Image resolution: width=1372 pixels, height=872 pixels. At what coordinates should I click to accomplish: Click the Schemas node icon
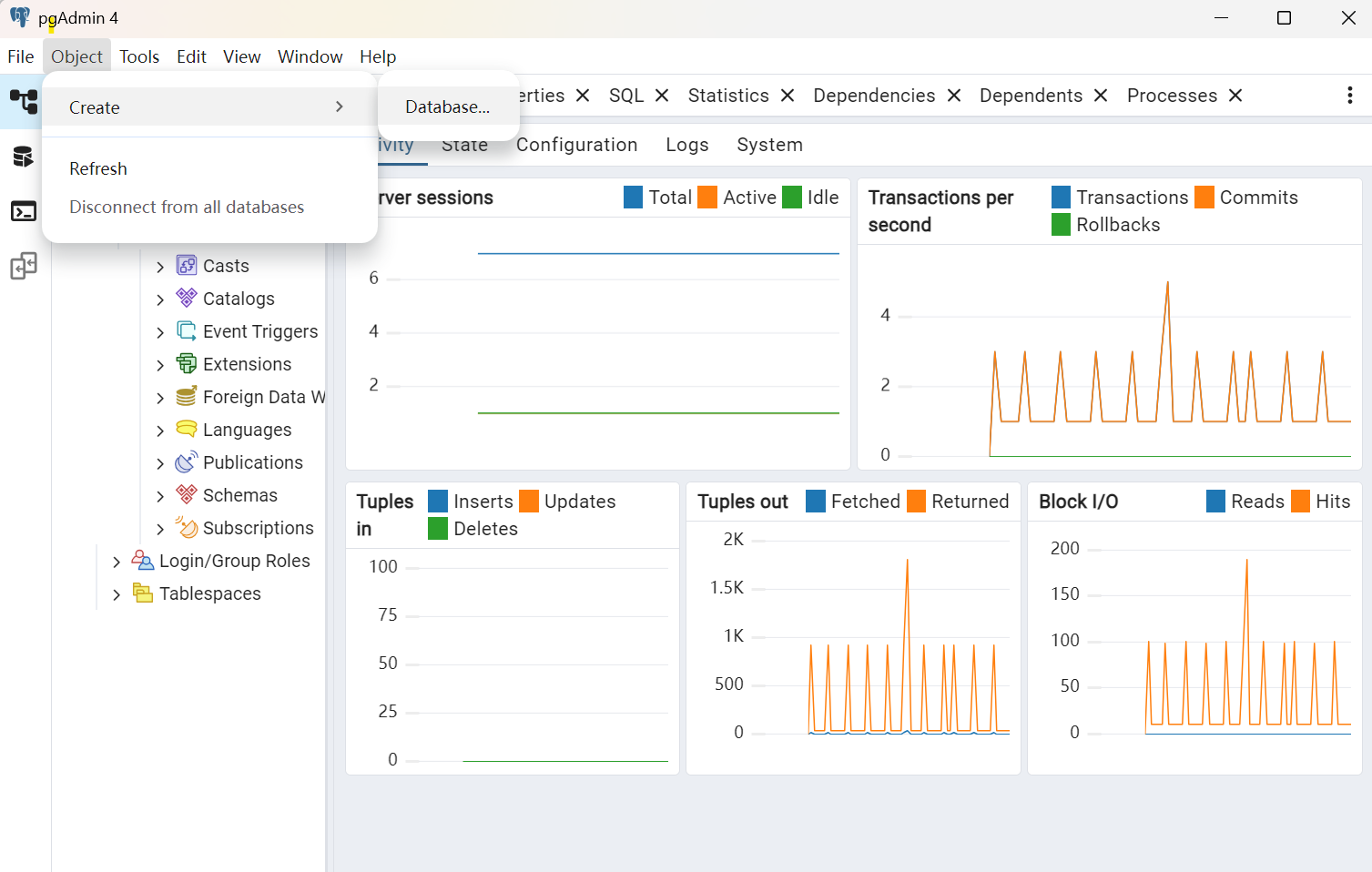coord(187,494)
